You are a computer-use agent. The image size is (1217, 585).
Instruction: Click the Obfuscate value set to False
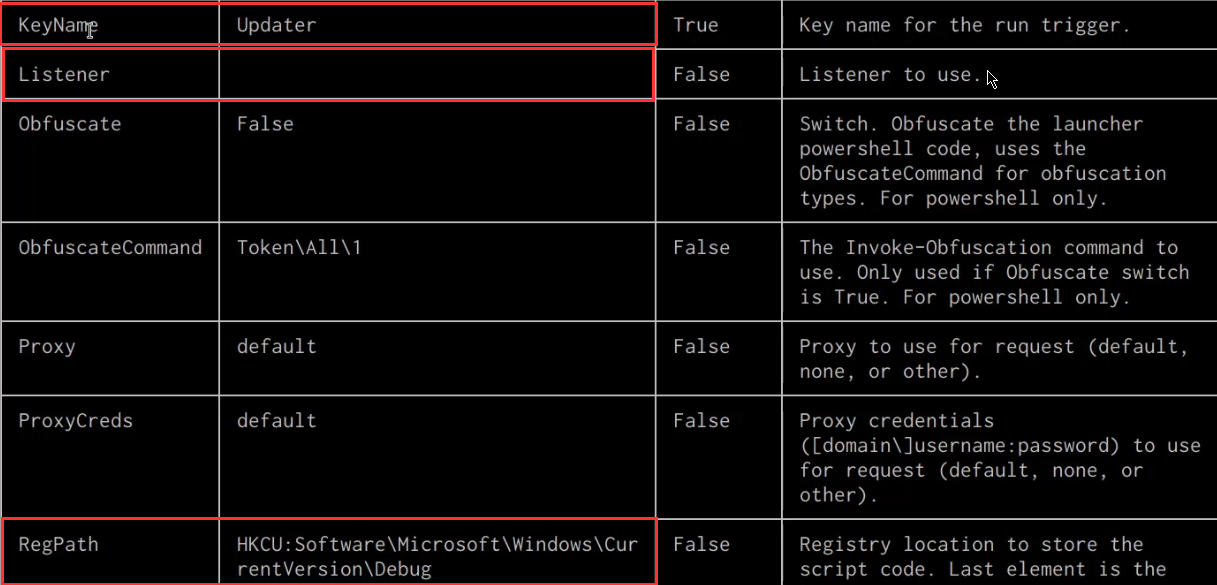pos(265,124)
